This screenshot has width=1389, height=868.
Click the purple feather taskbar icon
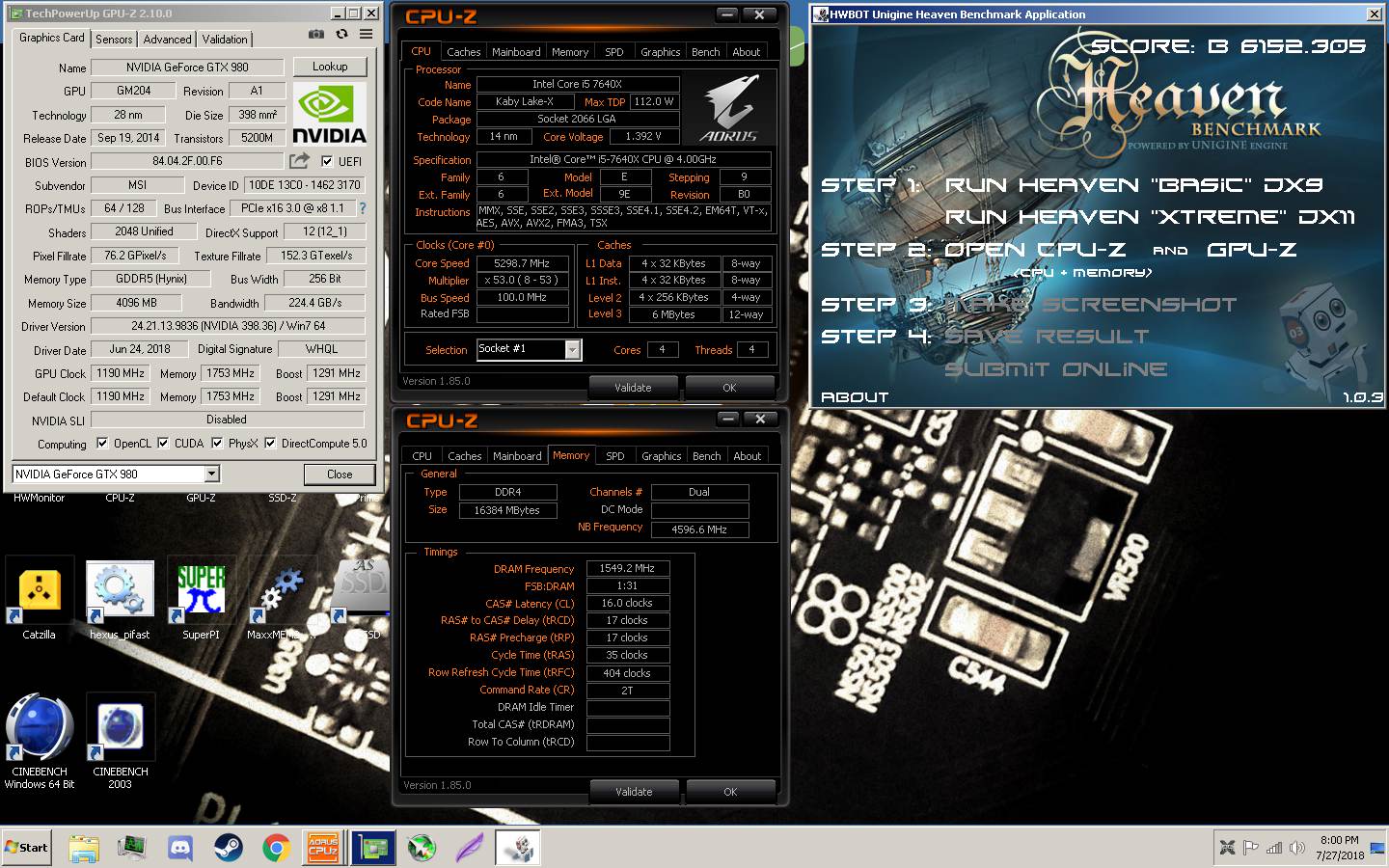(x=470, y=848)
